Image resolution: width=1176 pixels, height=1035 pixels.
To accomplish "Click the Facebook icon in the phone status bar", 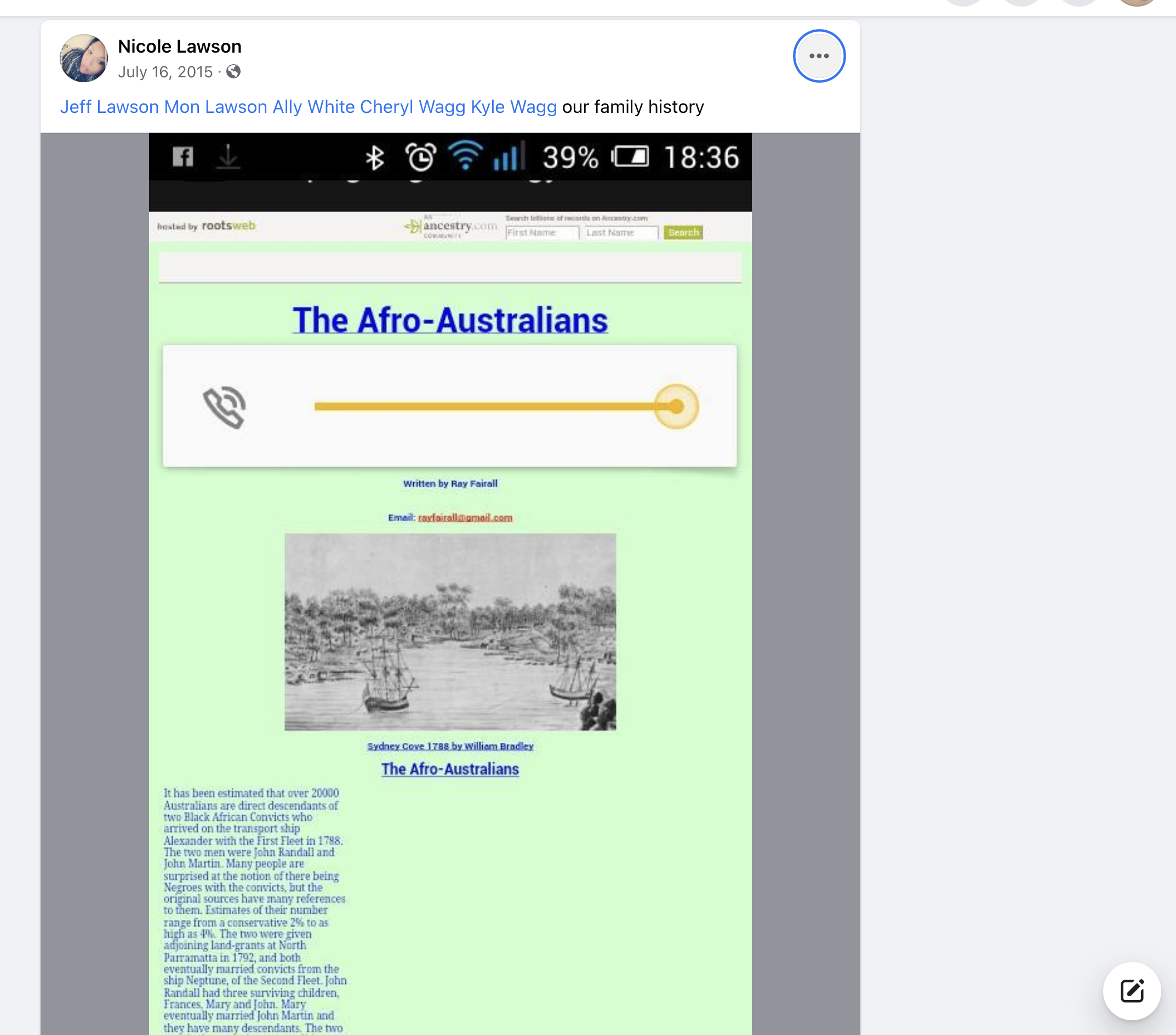I will coord(183,157).
